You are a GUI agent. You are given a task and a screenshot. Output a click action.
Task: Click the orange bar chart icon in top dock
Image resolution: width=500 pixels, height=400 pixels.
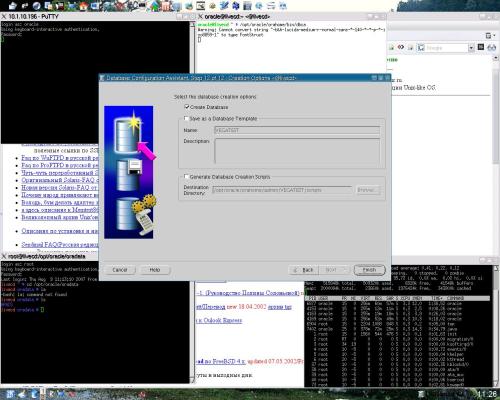(166, 6)
